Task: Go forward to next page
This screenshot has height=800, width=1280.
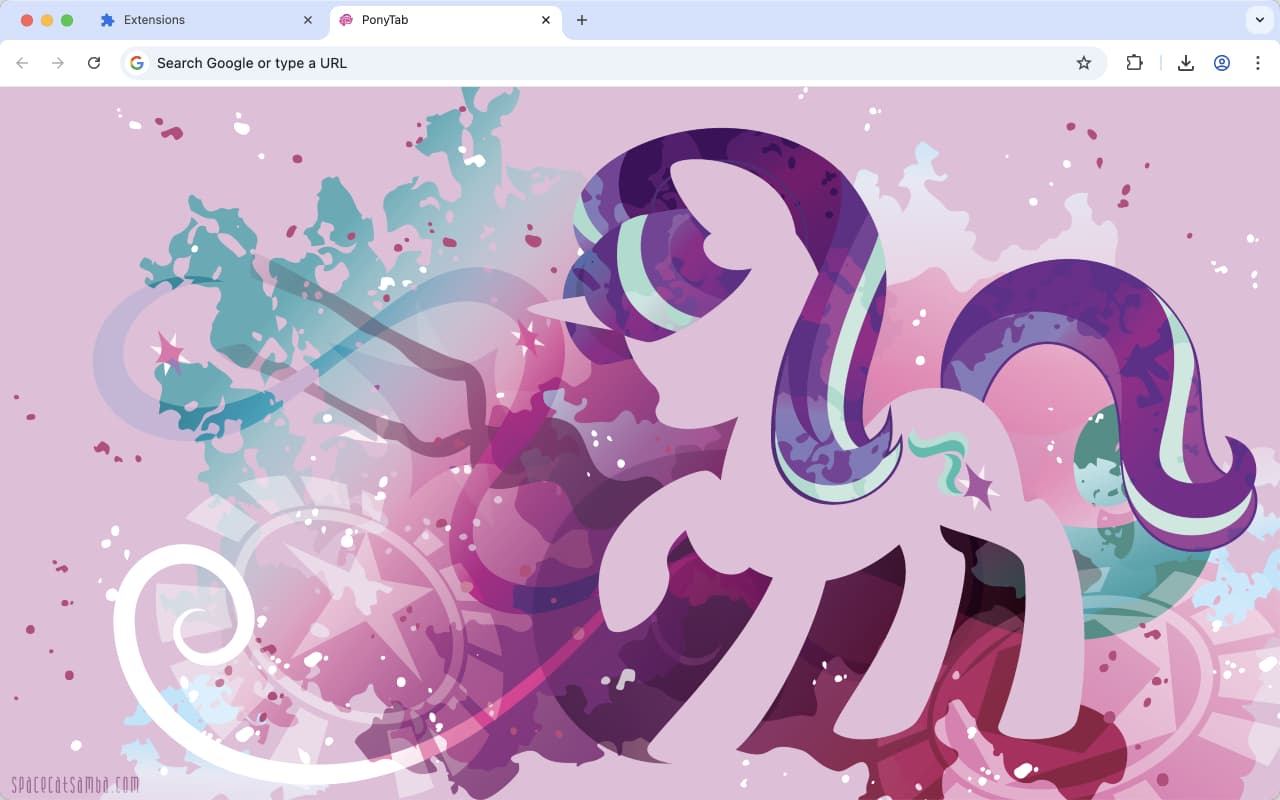Action: (58, 63)
